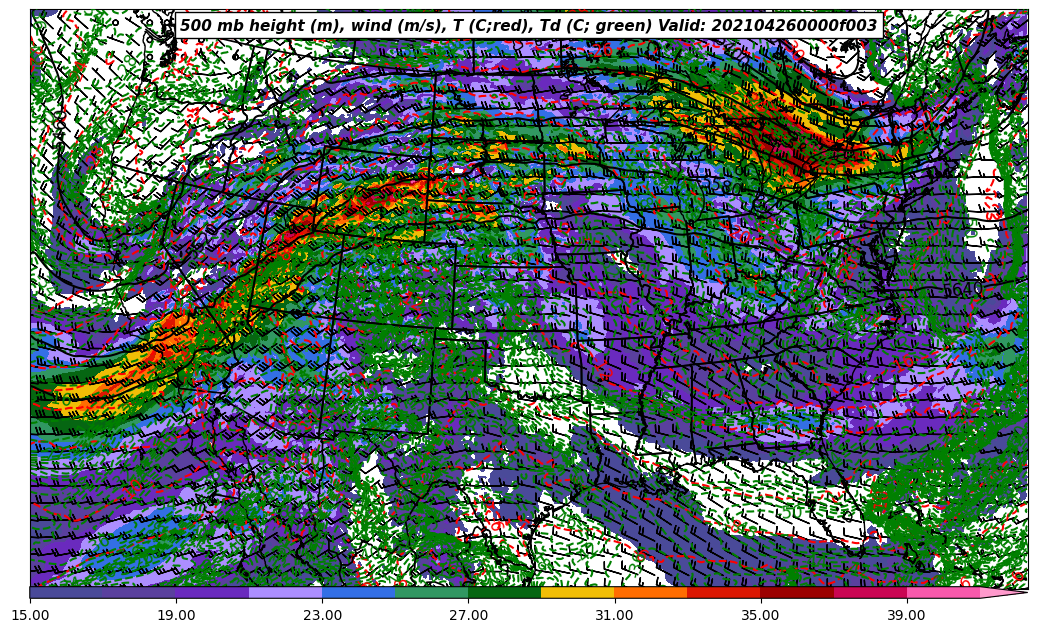Click the orange segment of the colorbar
The height and width of the screenshot is (632, 1037).
[650, 592]
